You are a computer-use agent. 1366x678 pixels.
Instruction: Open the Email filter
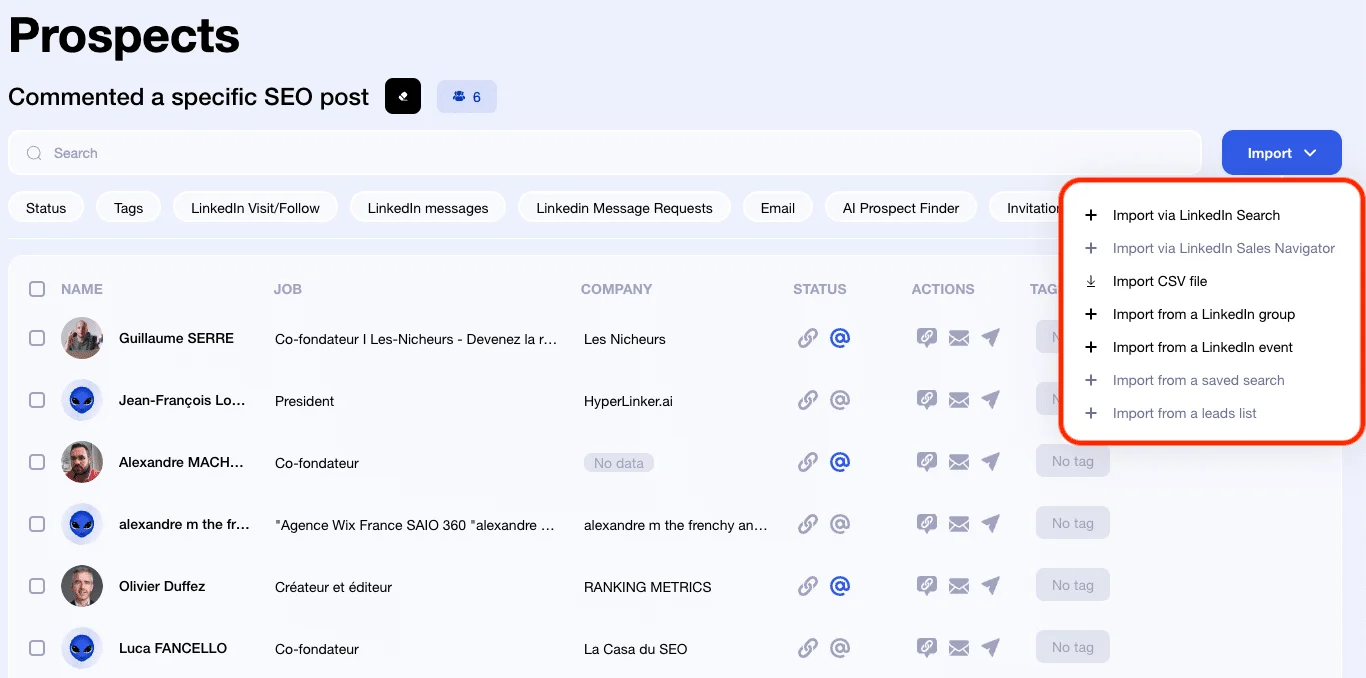tap(777, 208)
